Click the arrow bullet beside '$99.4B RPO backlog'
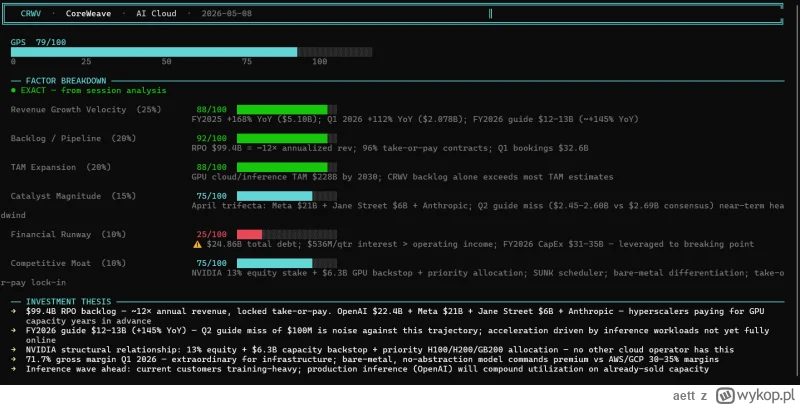 click(14, 311)
